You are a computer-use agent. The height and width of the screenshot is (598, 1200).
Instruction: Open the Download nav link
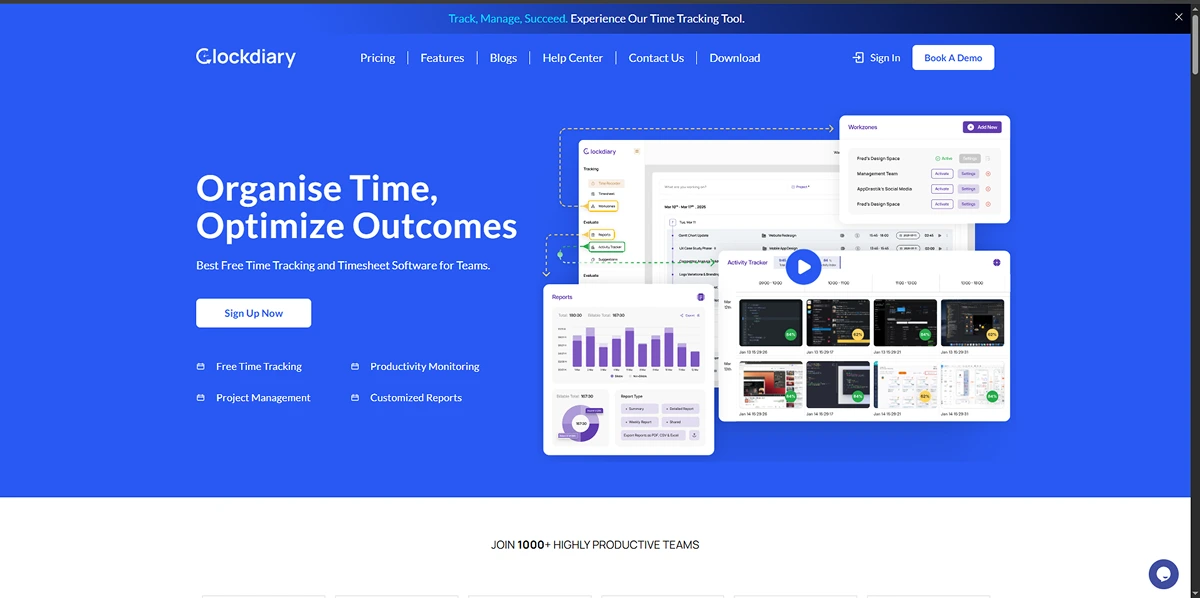pos(735,58)
